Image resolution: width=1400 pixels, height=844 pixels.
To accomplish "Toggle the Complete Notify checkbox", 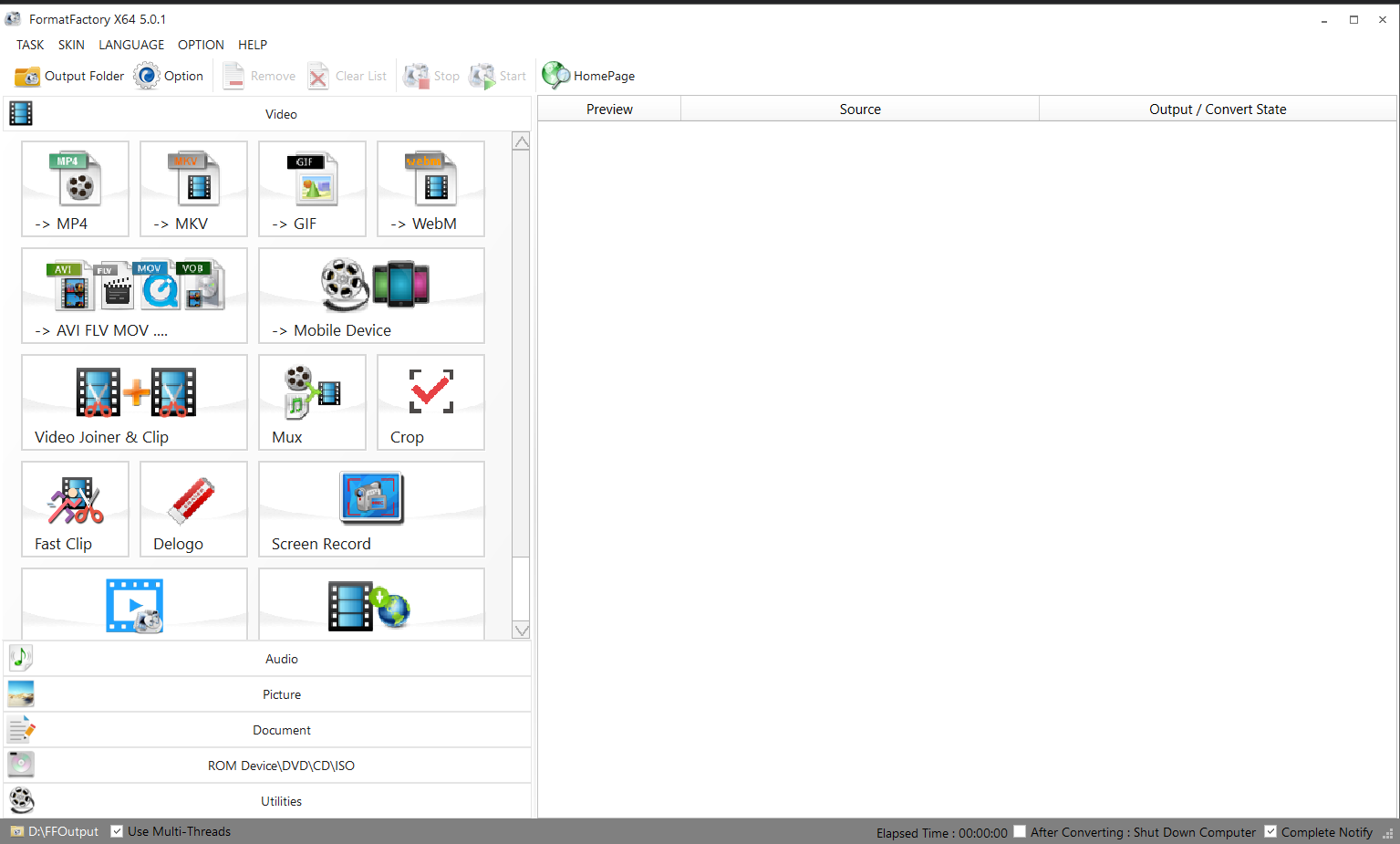I will tap(1270, 831).
